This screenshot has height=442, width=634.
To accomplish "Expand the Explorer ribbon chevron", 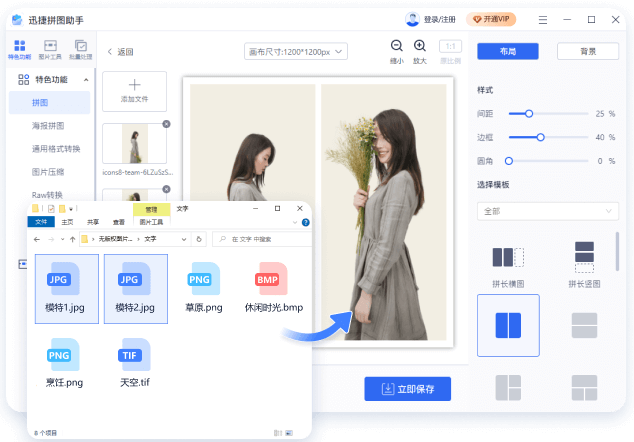I will (295, 222).
